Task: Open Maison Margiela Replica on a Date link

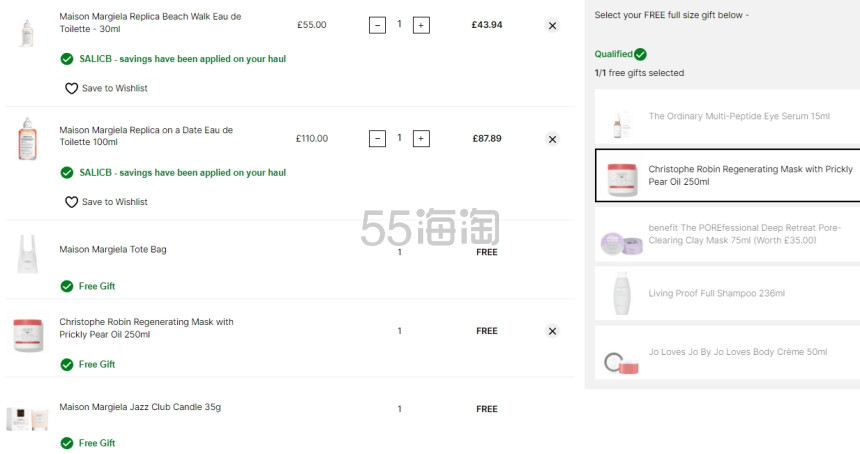Action: [146, 136]
